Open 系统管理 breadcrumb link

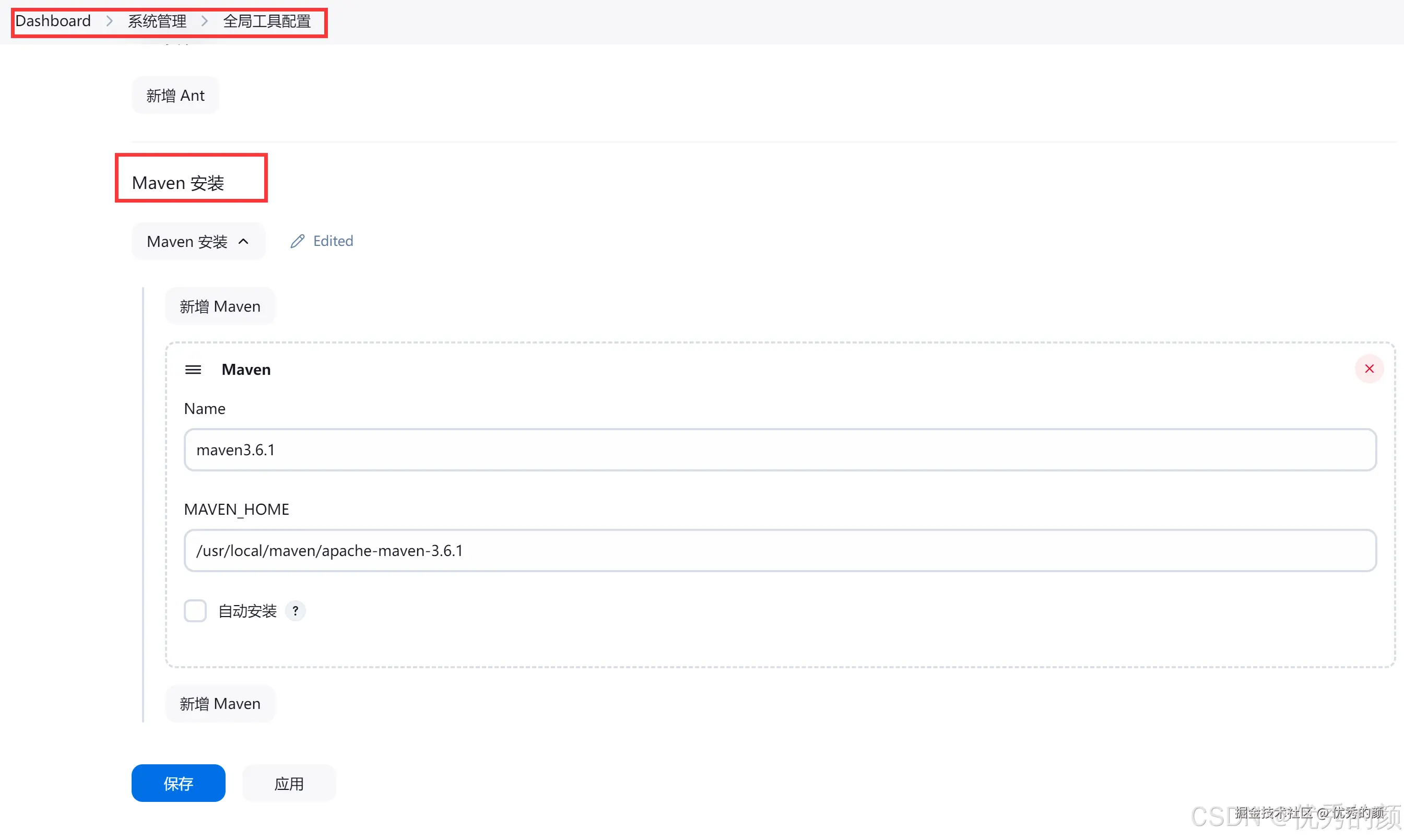pos(157,21)
